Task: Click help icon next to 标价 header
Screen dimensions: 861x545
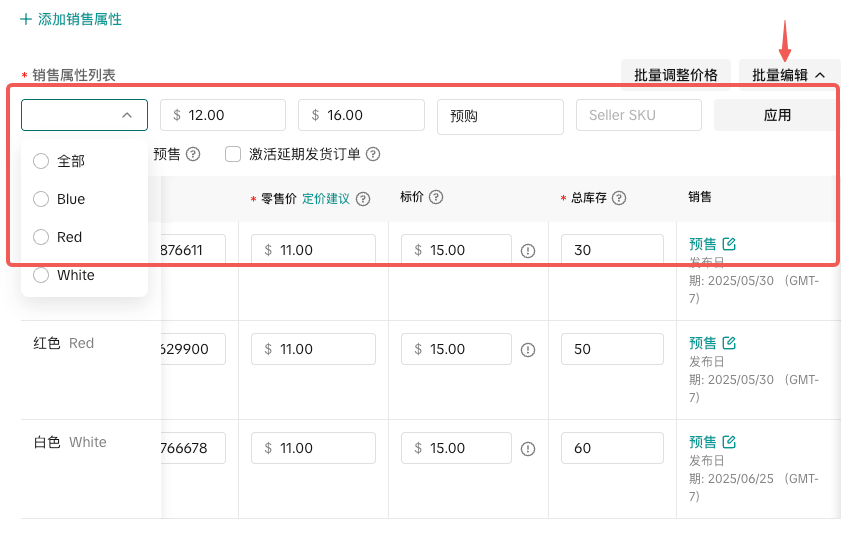Action: point(436,198)
